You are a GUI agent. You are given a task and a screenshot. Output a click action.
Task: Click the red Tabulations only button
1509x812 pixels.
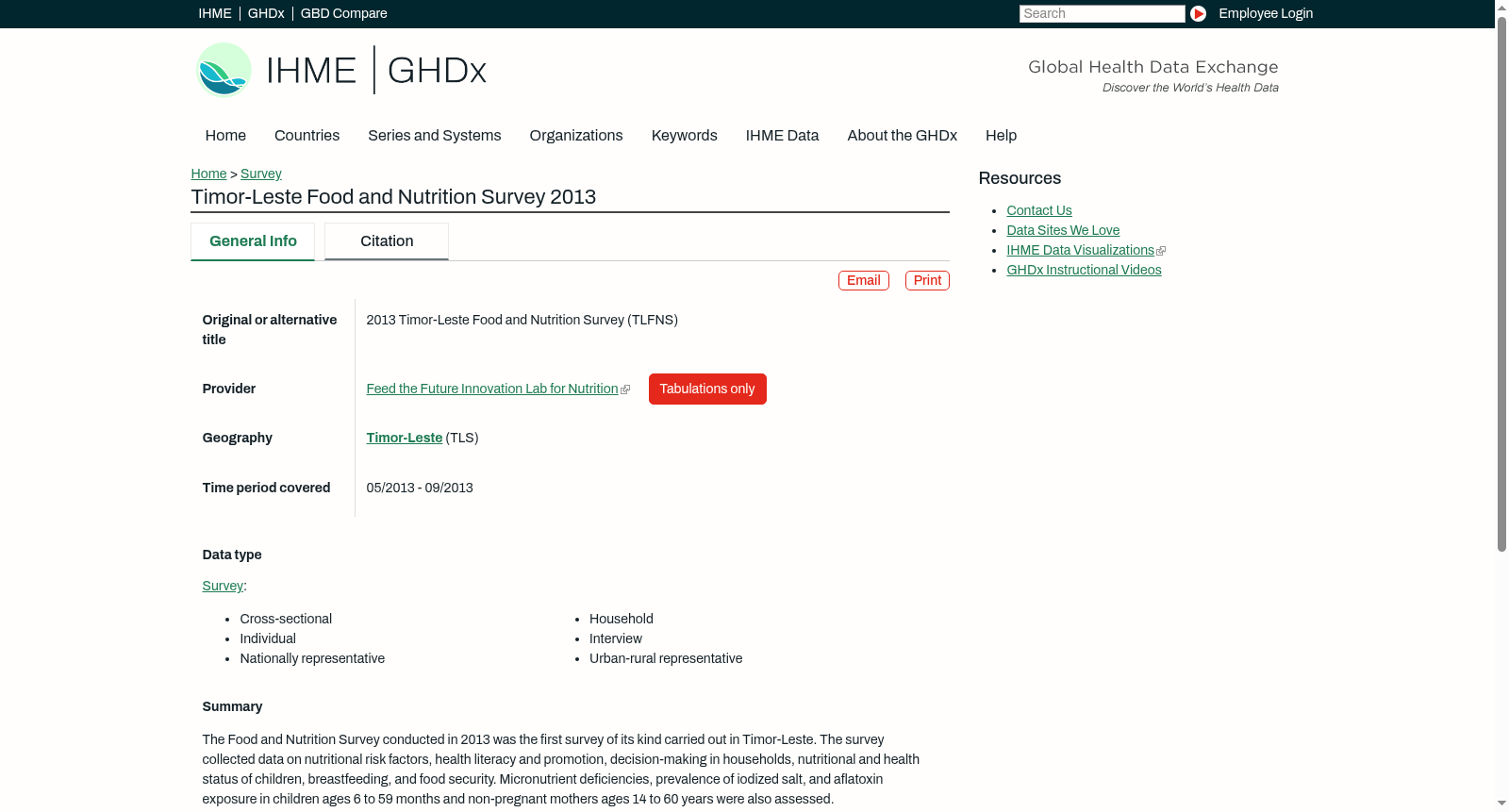(707, 389)
